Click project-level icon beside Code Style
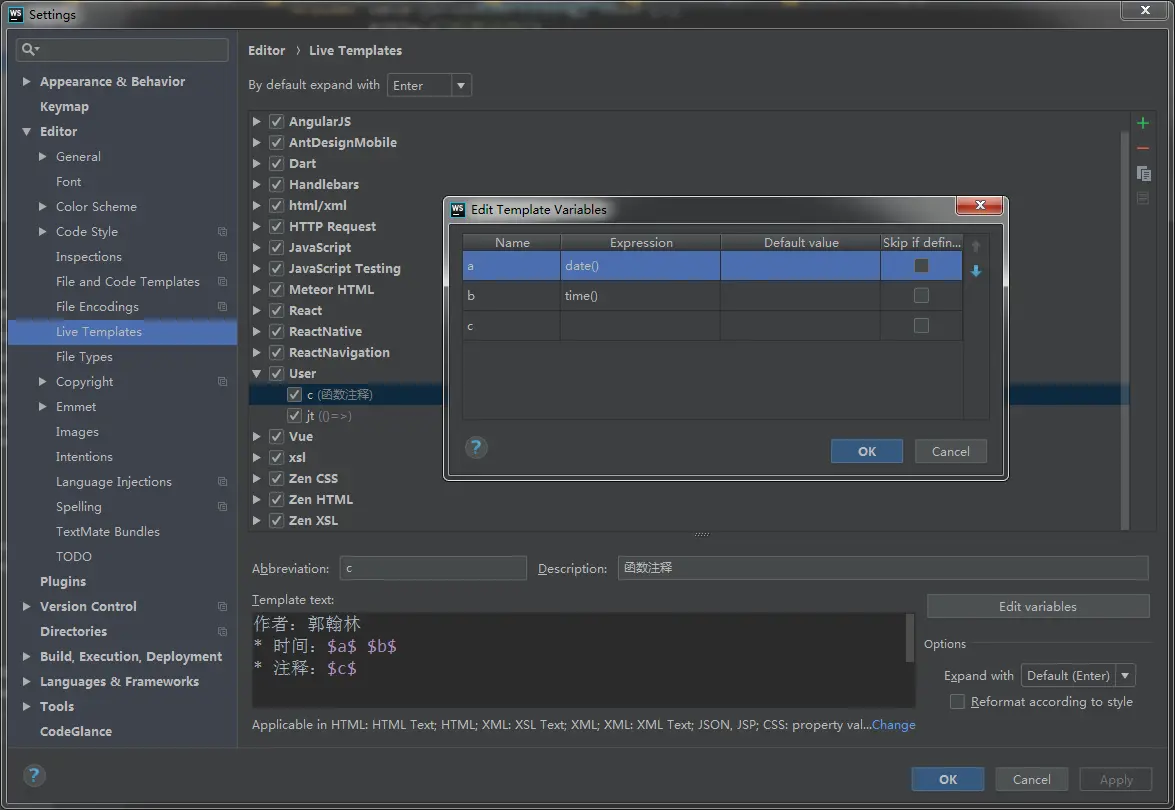1175x810 pixels. tap(223, 232)
